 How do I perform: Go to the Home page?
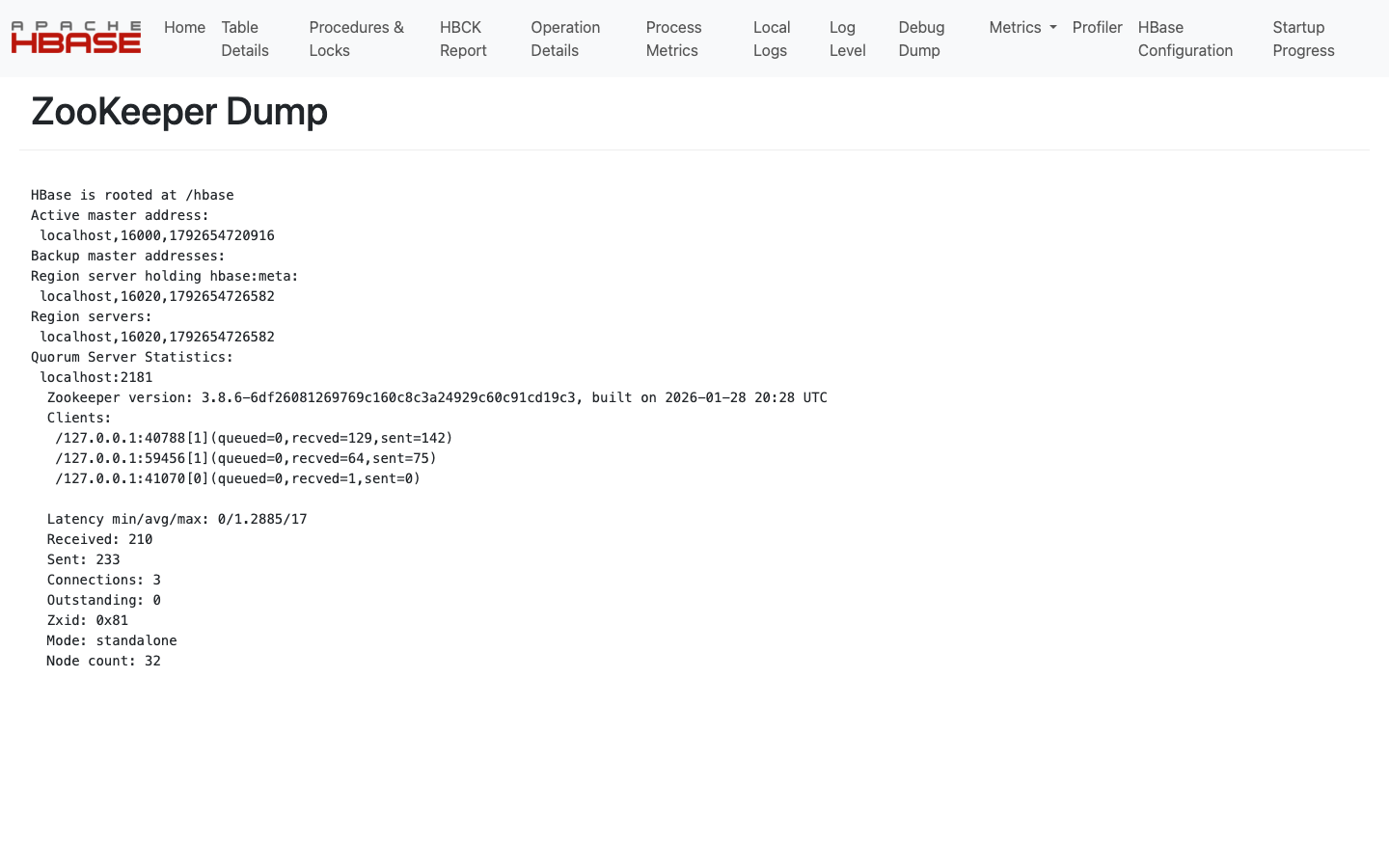click(184, 27)
